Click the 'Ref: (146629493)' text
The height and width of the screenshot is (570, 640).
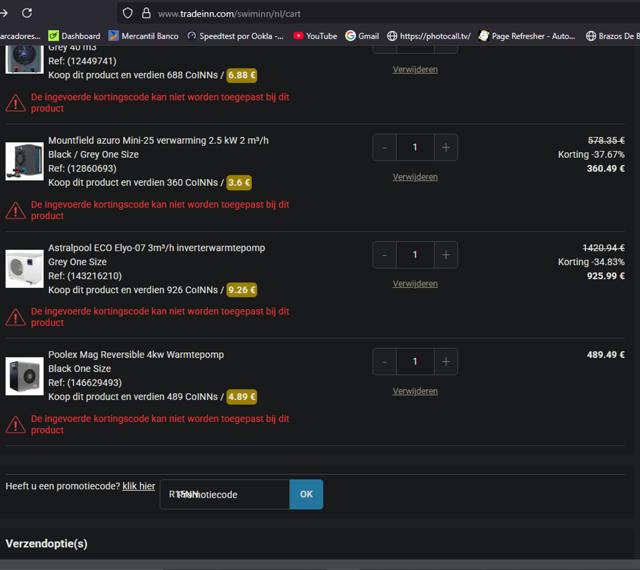pyautogui.click(x=85, y=383)
